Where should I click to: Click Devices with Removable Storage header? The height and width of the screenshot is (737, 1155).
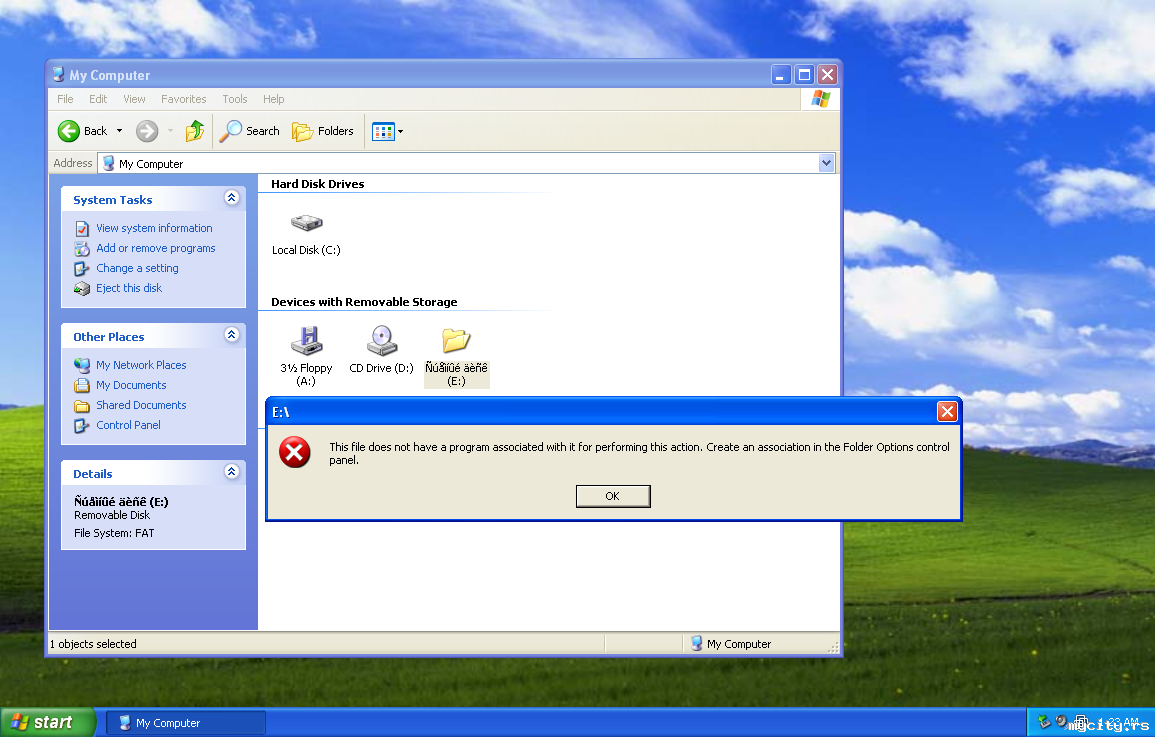[x=364, y=302]
